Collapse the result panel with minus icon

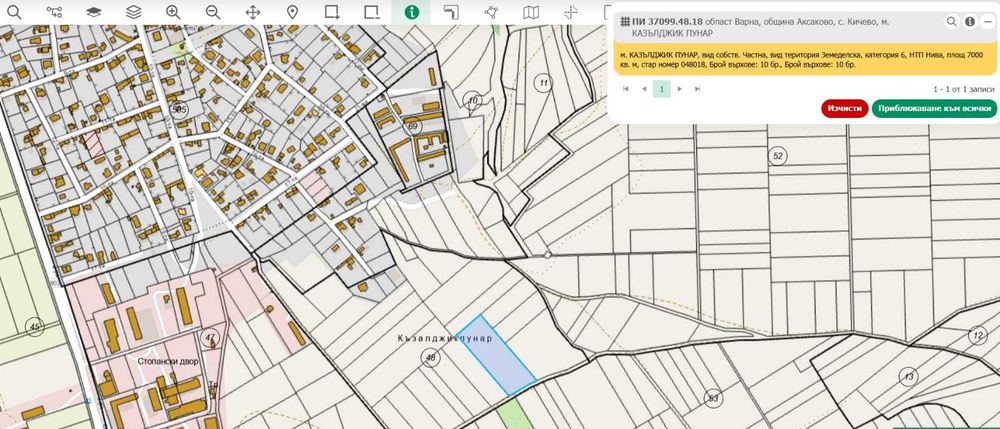tap(988, 22)
